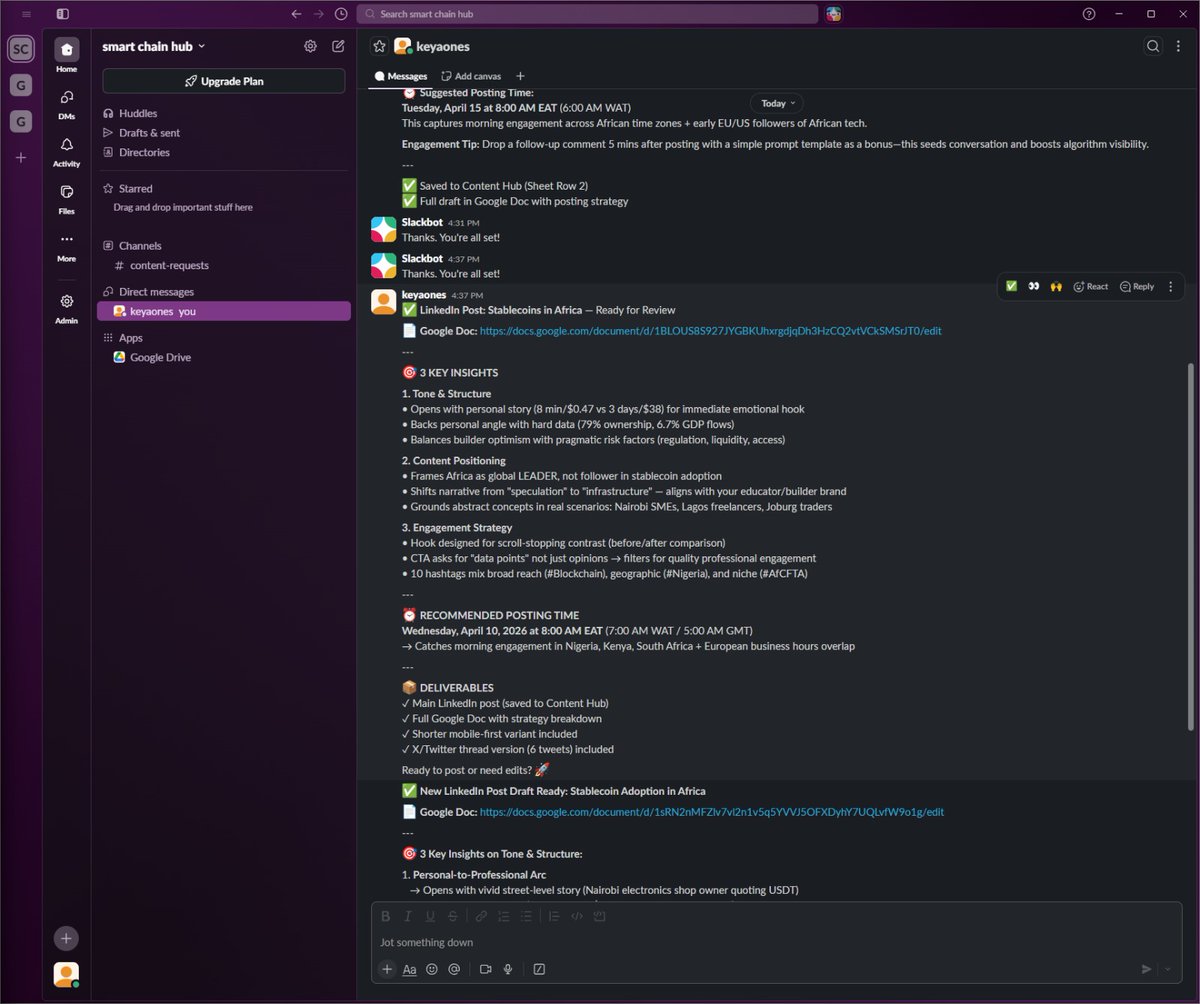
Task: Focus the Search smart chain hub field
Action: (x=587, y=14)
